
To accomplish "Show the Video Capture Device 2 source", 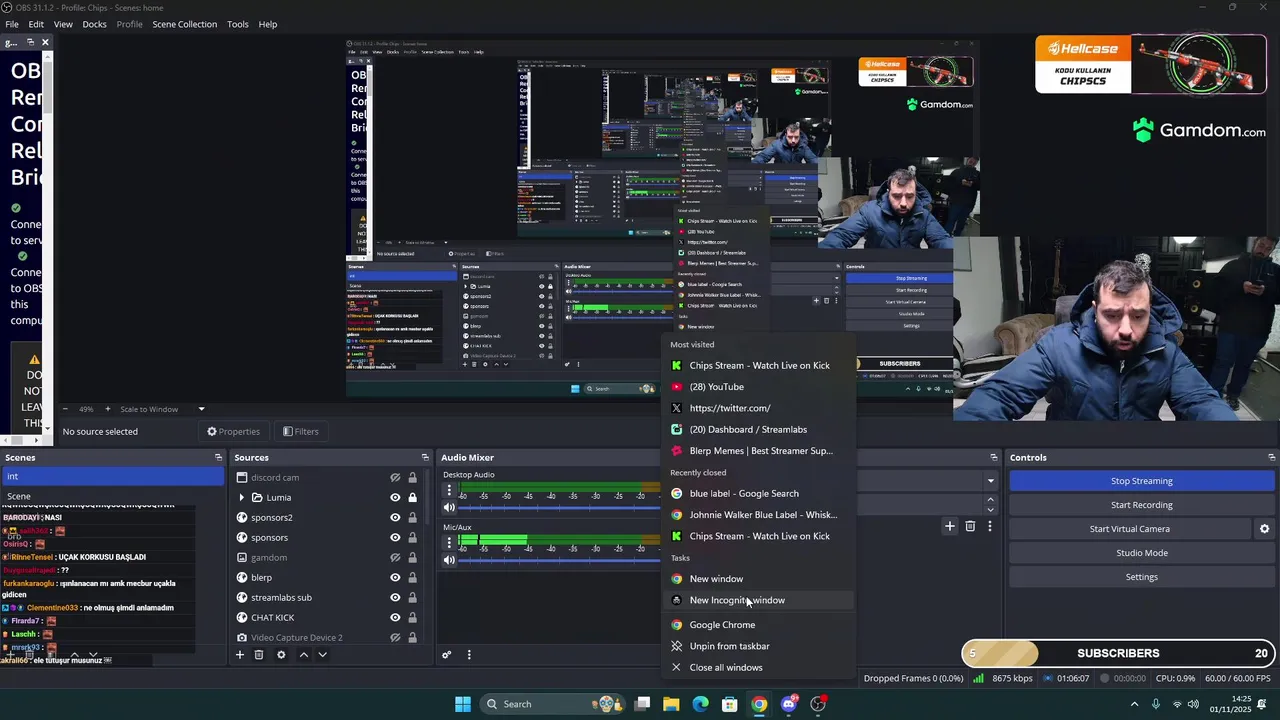I will click(395, 638).
